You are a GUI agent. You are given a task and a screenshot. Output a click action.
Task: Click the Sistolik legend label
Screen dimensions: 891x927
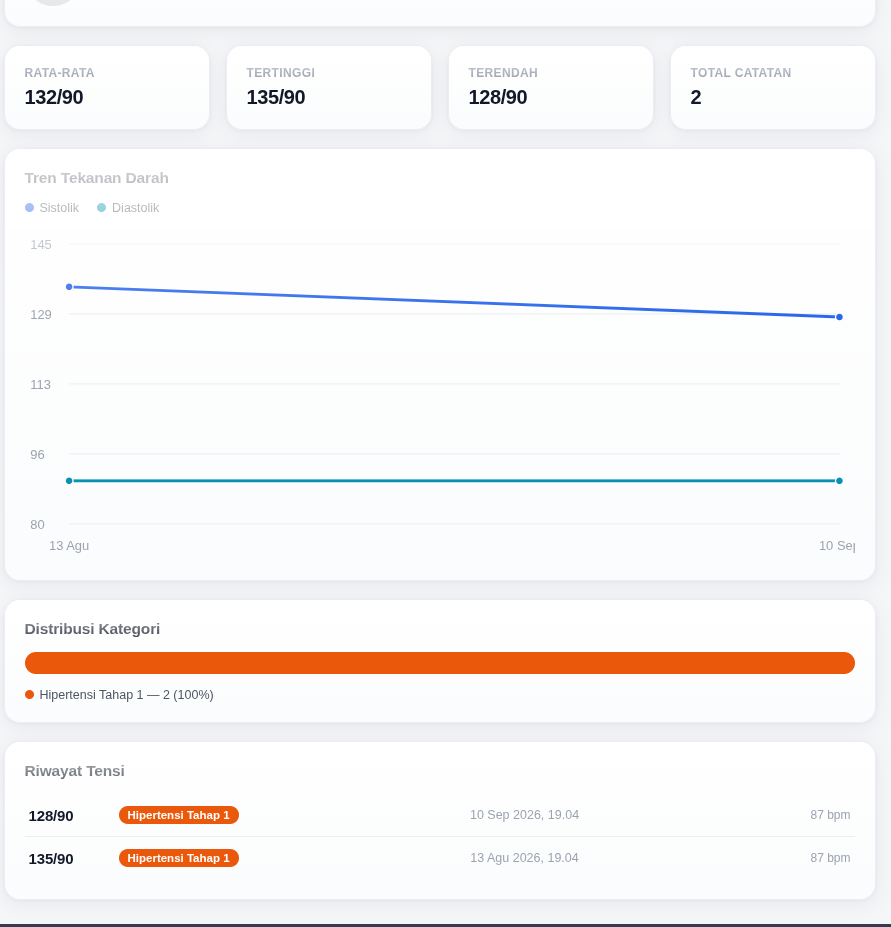pos(59,208)
